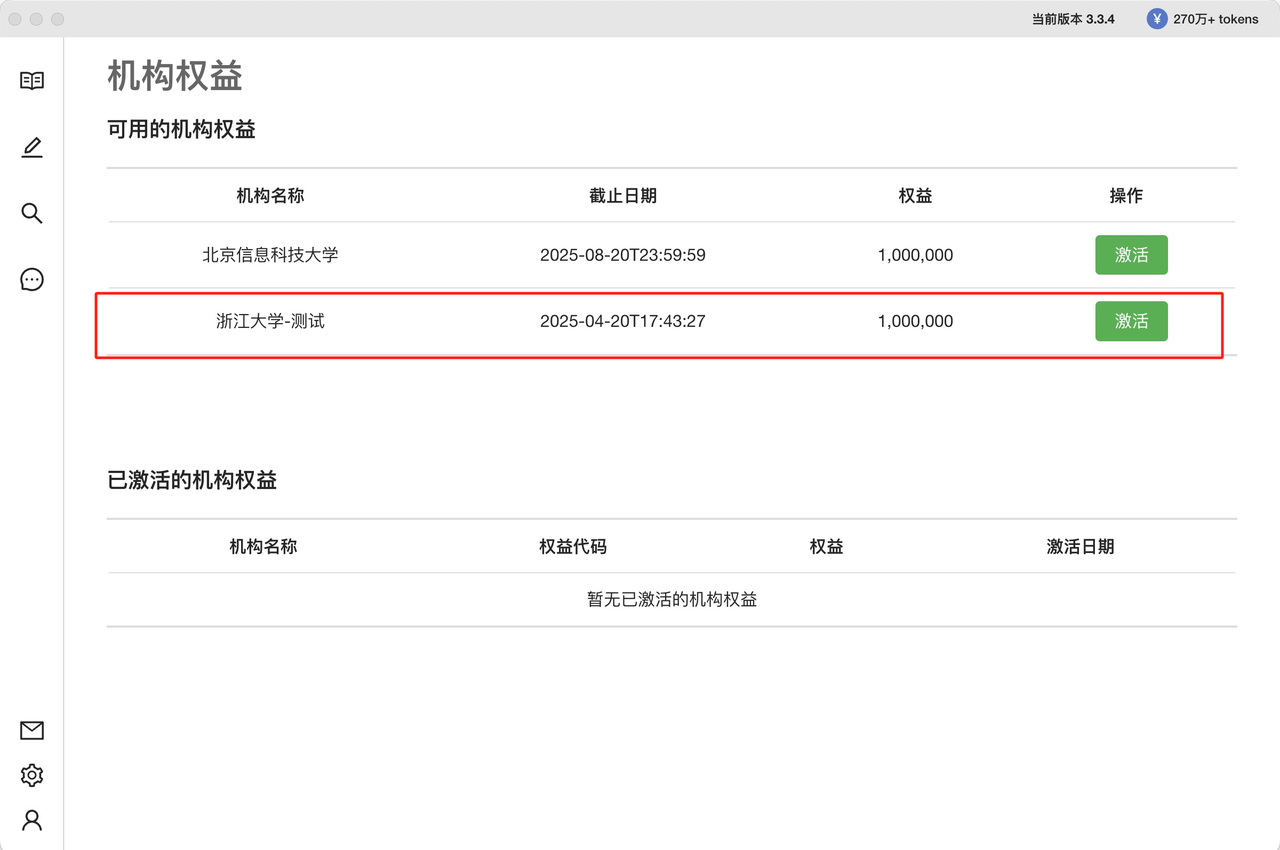Click the 已激活的机构权益 section heading

click(192, 480)
